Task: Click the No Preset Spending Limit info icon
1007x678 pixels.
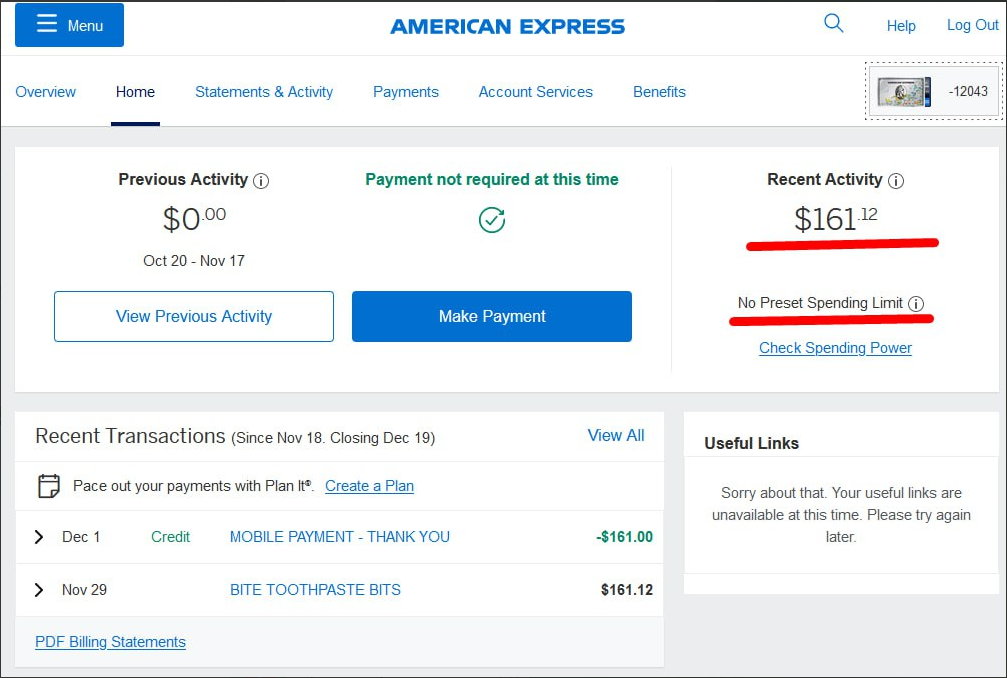Action: [x=916, y=304]
